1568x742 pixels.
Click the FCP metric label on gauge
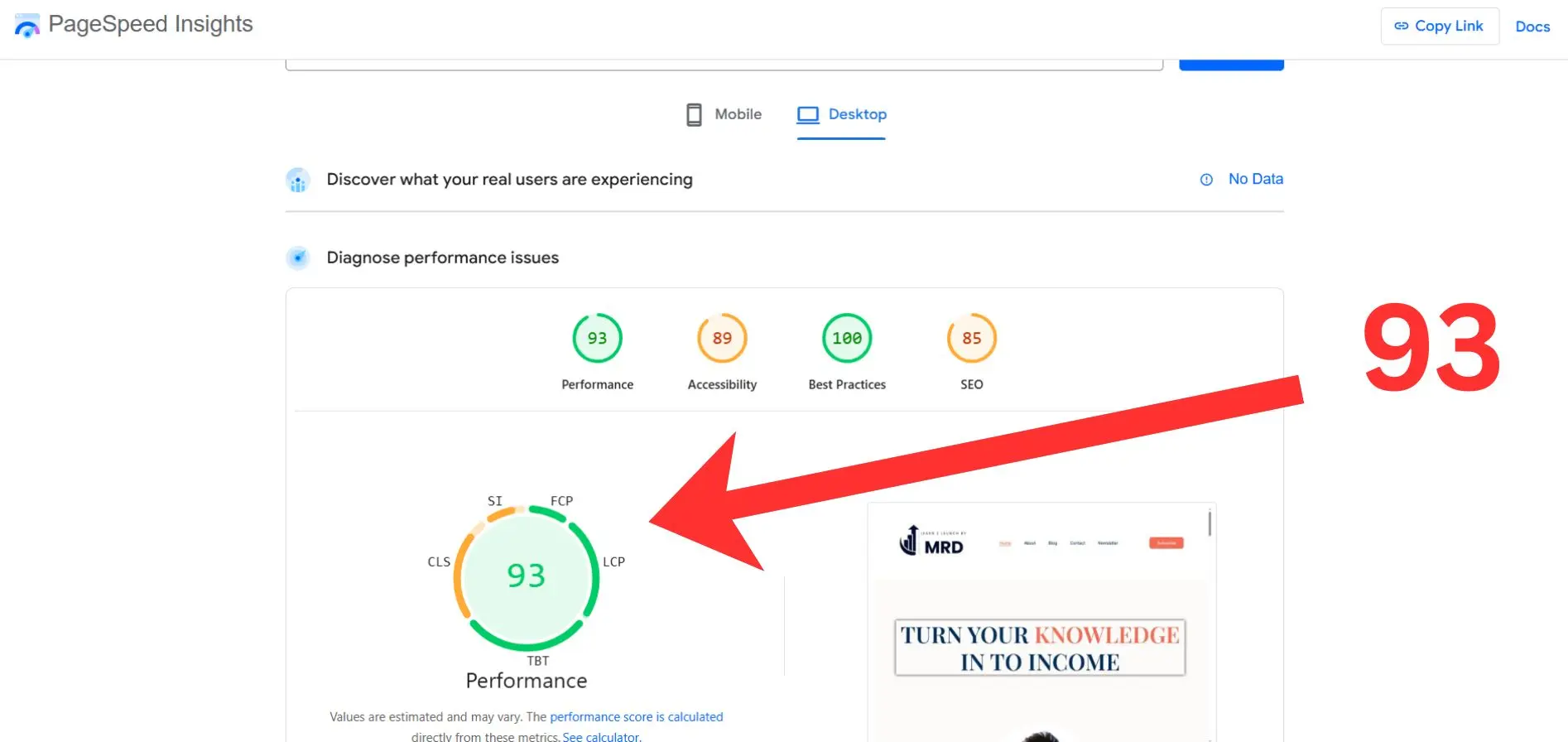tap(561, 501)
